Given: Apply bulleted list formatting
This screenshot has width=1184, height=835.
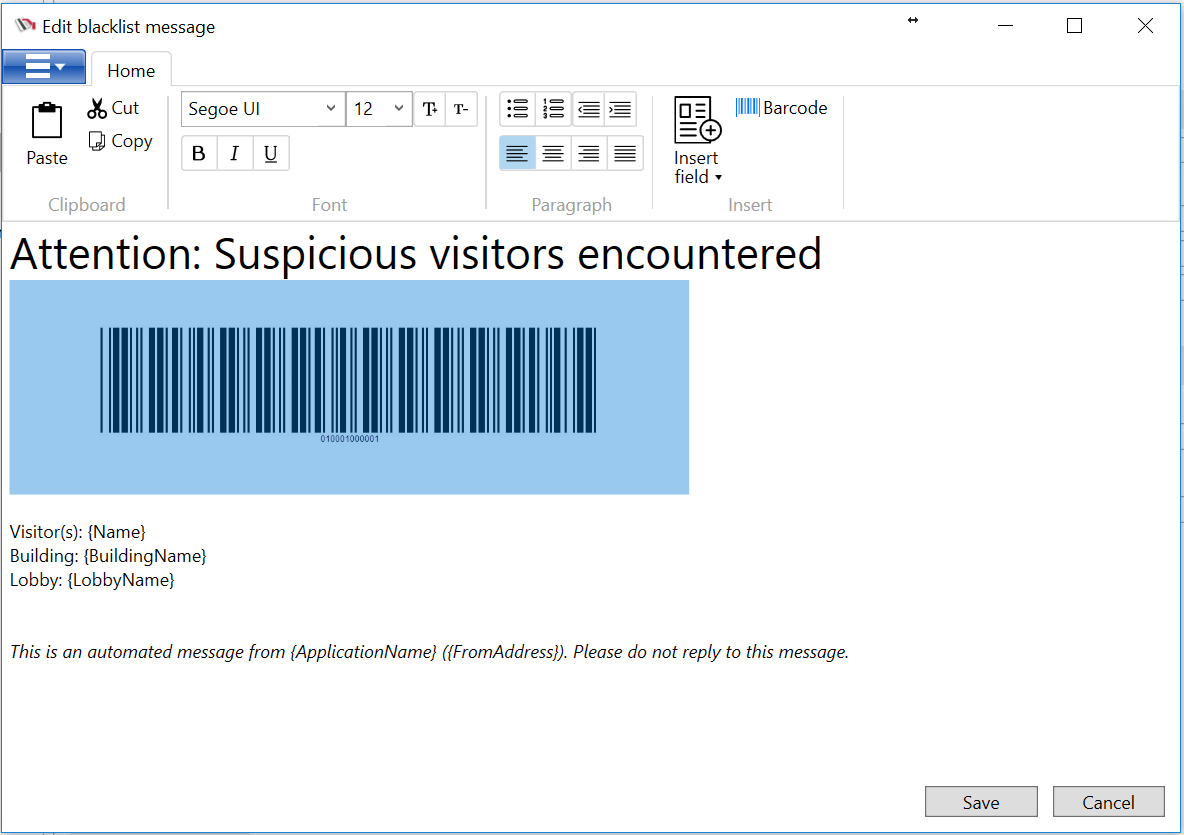Looking at the screenshot, I should 517,109.
